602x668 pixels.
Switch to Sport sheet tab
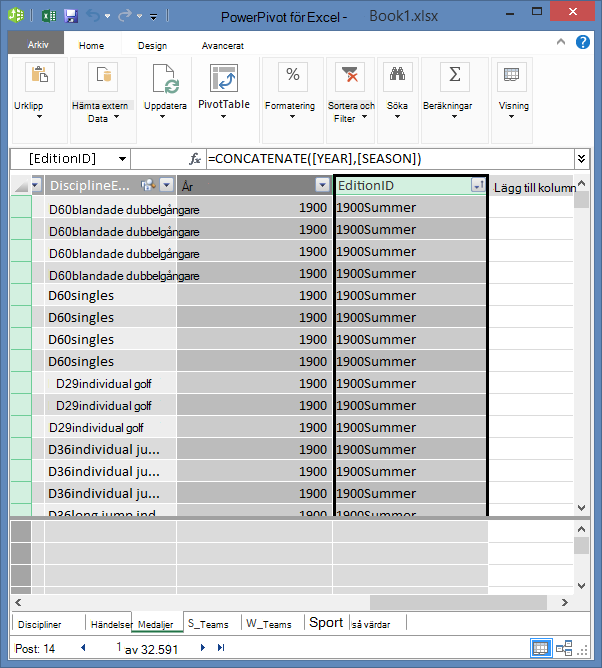326,623
